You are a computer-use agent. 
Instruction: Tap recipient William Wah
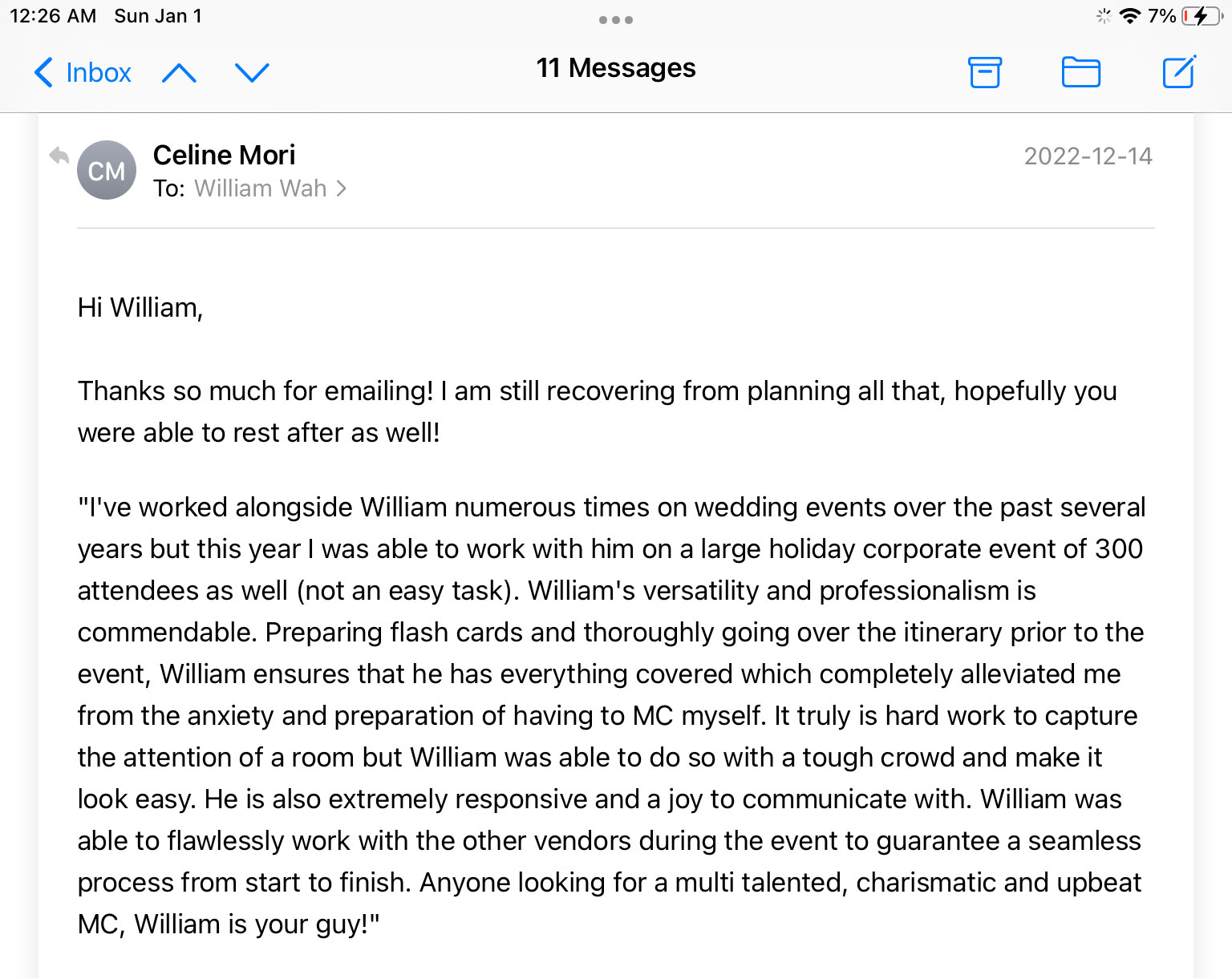260,188
